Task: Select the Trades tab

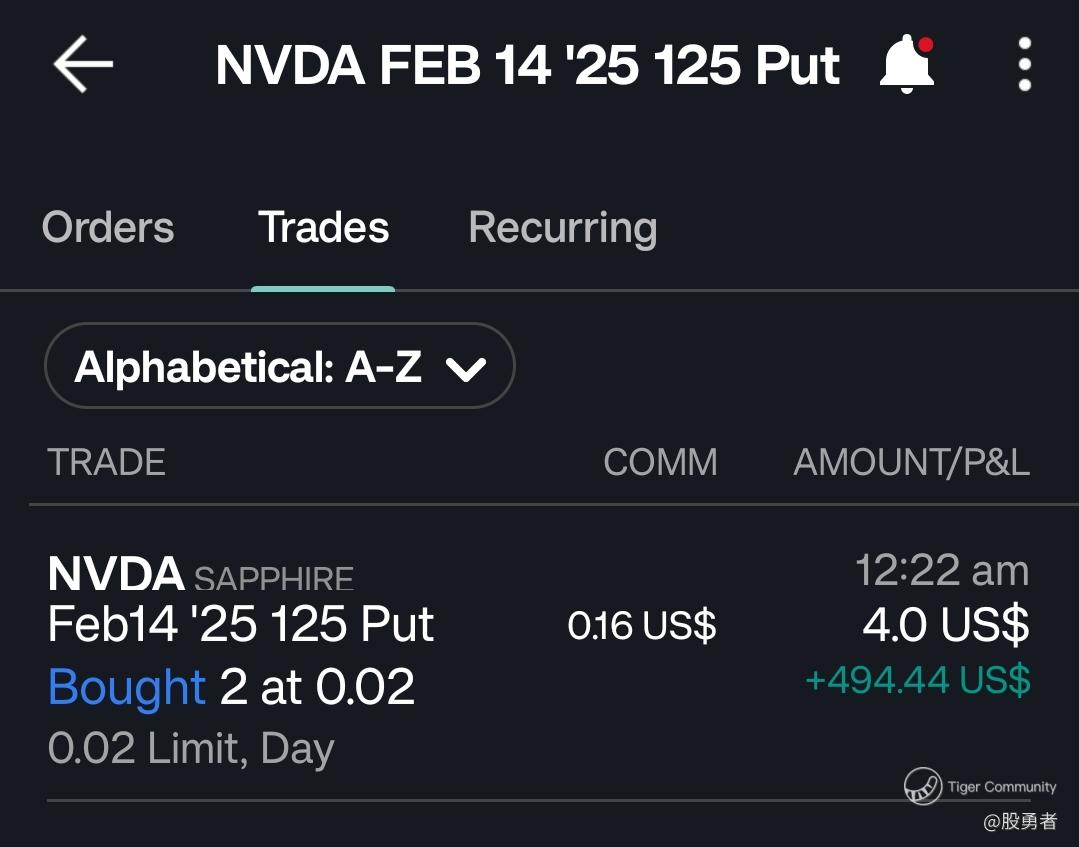Action: [x=323, y=228]
